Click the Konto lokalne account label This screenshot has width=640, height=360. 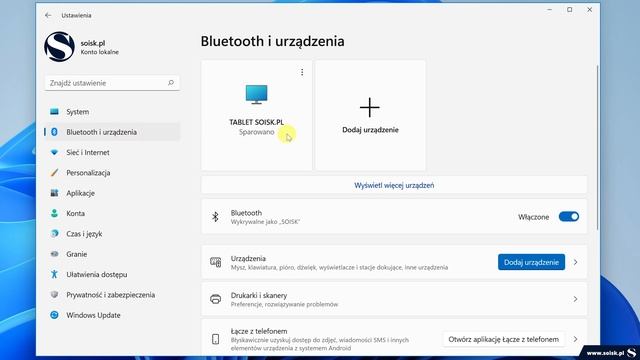(100, 52)
